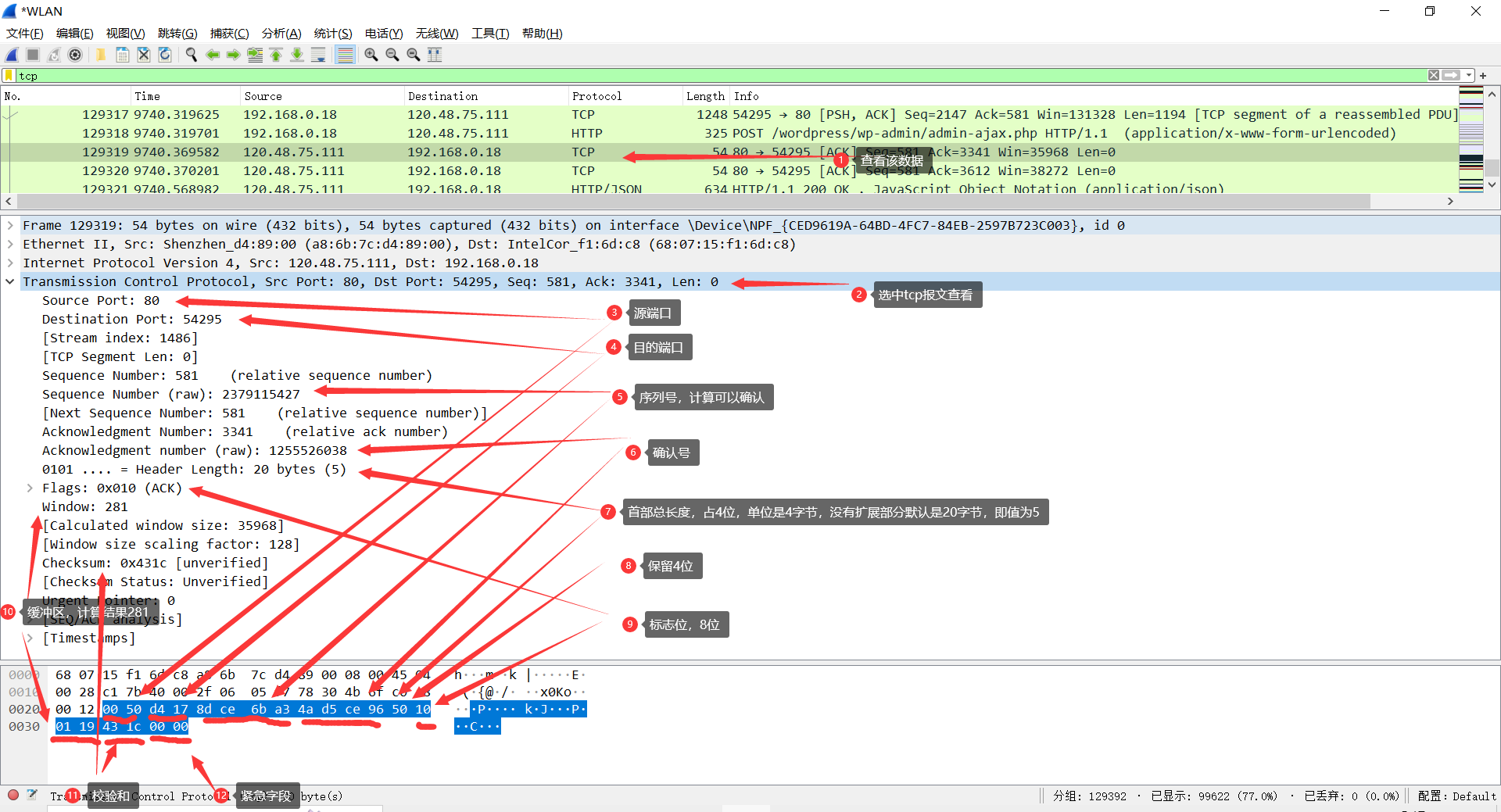Sort packets by the Time column
This screenshot has width=1501, height=812.
(185, 96)
